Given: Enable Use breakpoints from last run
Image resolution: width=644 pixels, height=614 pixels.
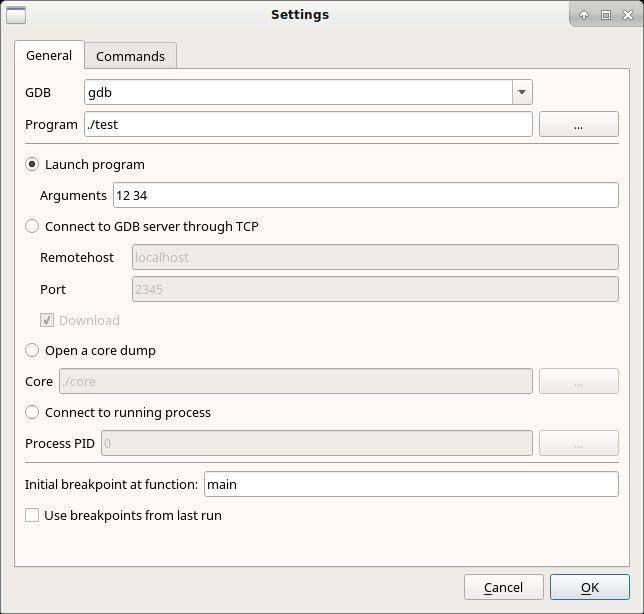Looking at the screenshot, I should pos(32,515).
